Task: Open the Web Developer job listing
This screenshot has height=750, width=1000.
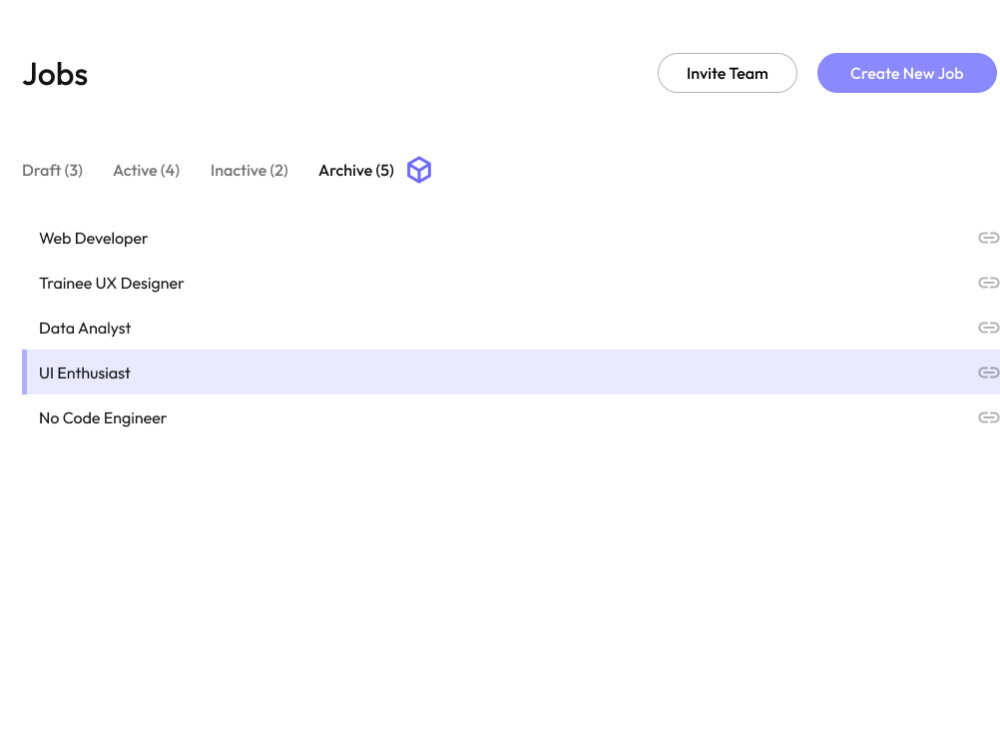Action: point(92,238)
